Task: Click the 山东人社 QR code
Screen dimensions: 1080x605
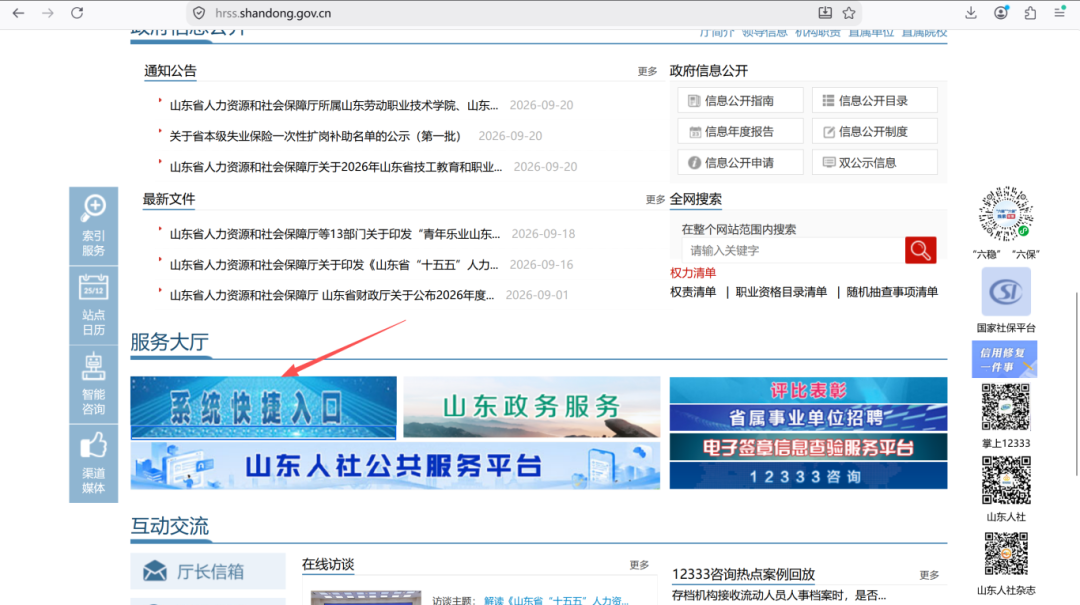Action: coord(1006,481)
